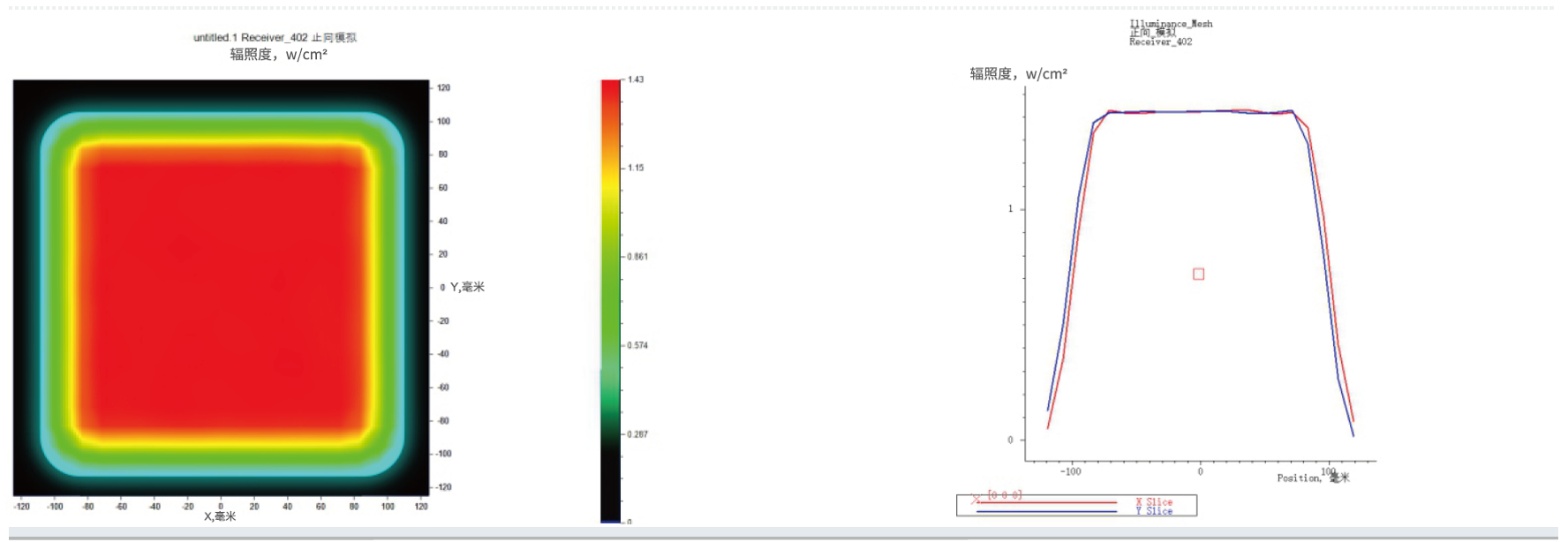Click the 'Illuminance_Mesh' header text
Screen dimensions: 1568x542
tap(1171, 24)
